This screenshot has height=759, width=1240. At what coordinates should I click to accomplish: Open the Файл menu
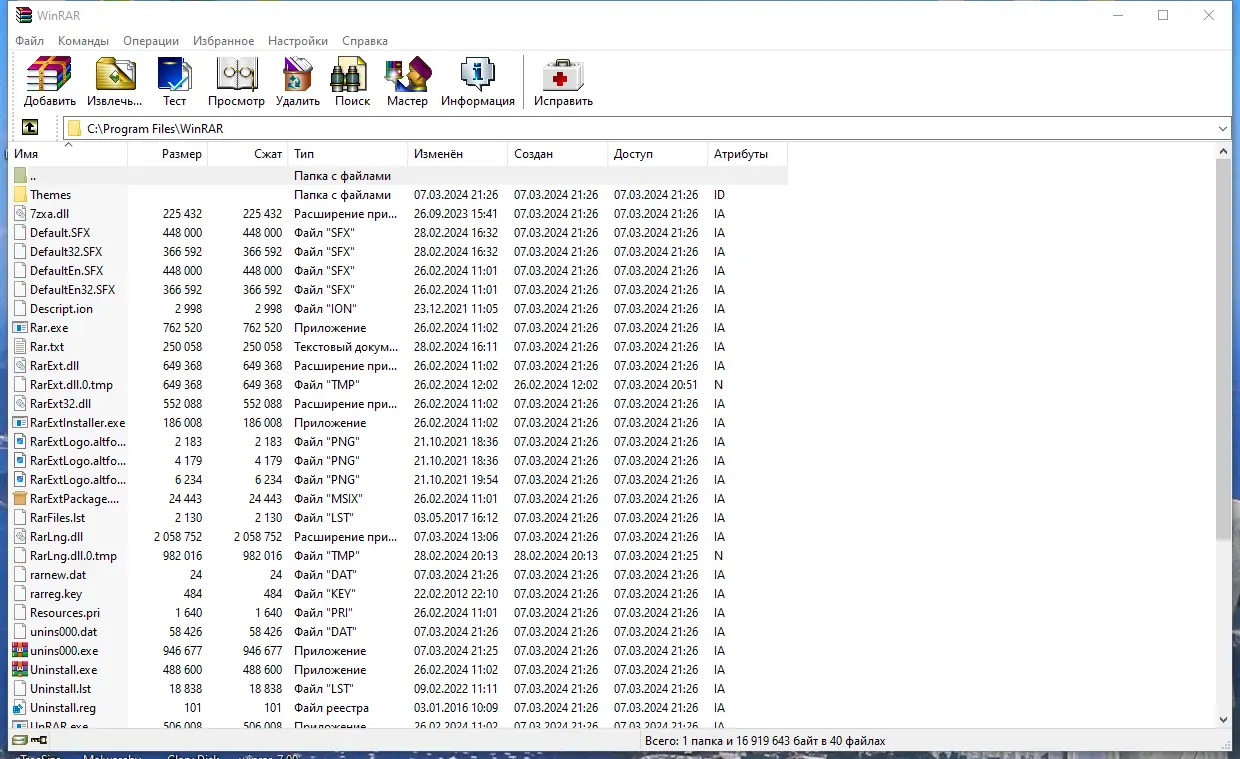coord(29,41)
